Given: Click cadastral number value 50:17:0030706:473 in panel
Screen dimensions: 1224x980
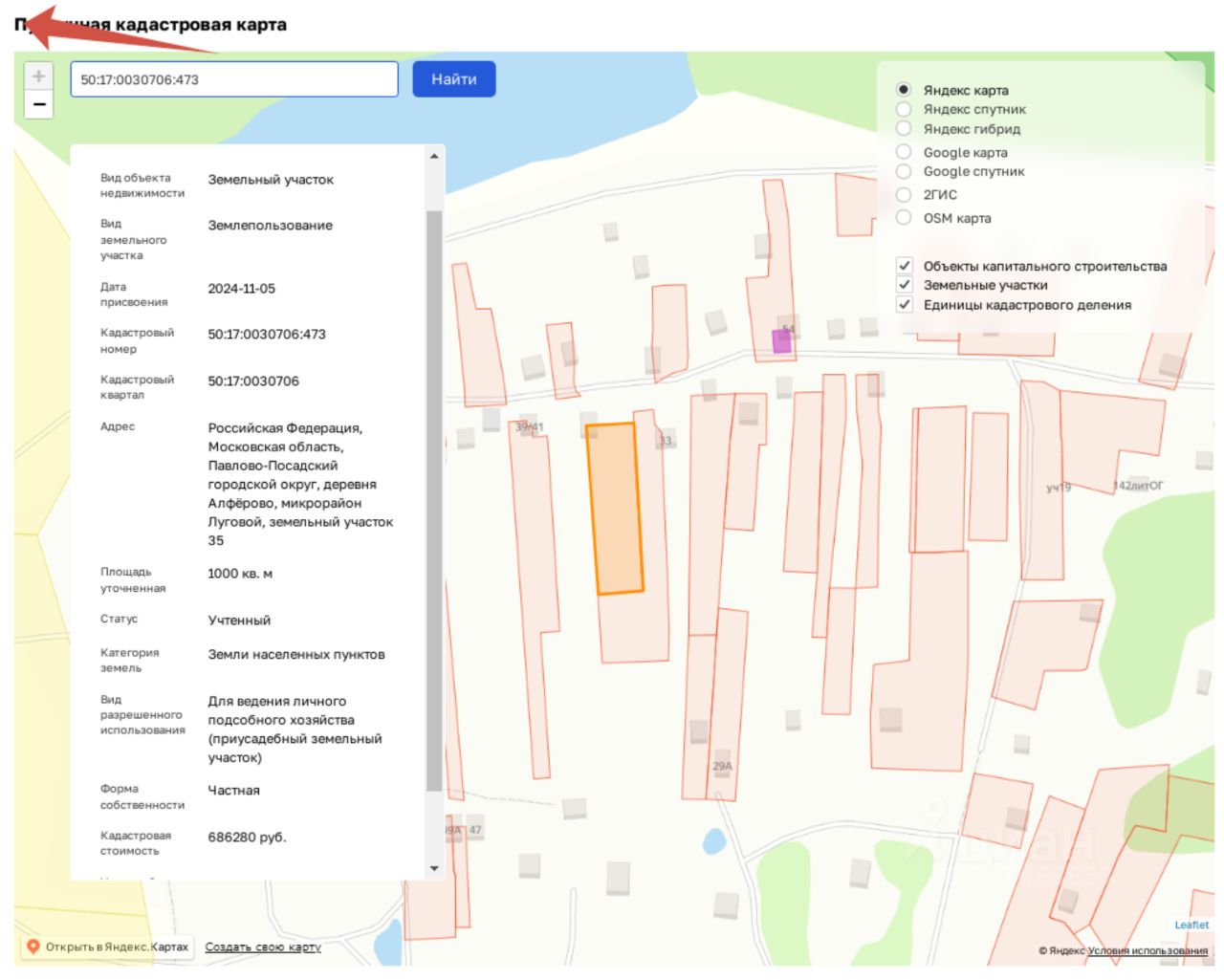Looking at the screenshot, I should point(267,335).
